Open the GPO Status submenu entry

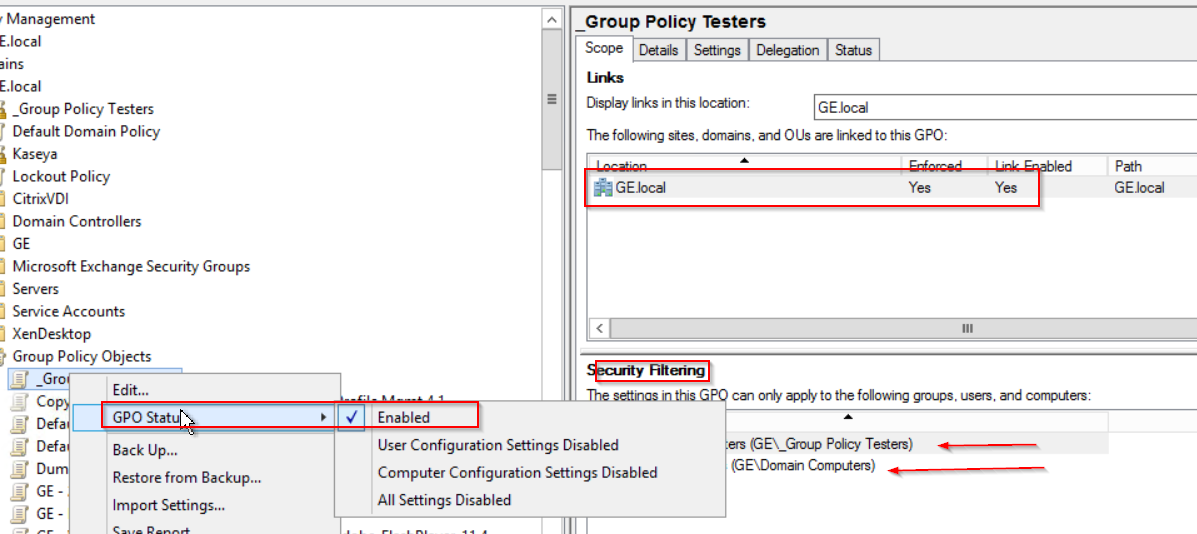204,417
